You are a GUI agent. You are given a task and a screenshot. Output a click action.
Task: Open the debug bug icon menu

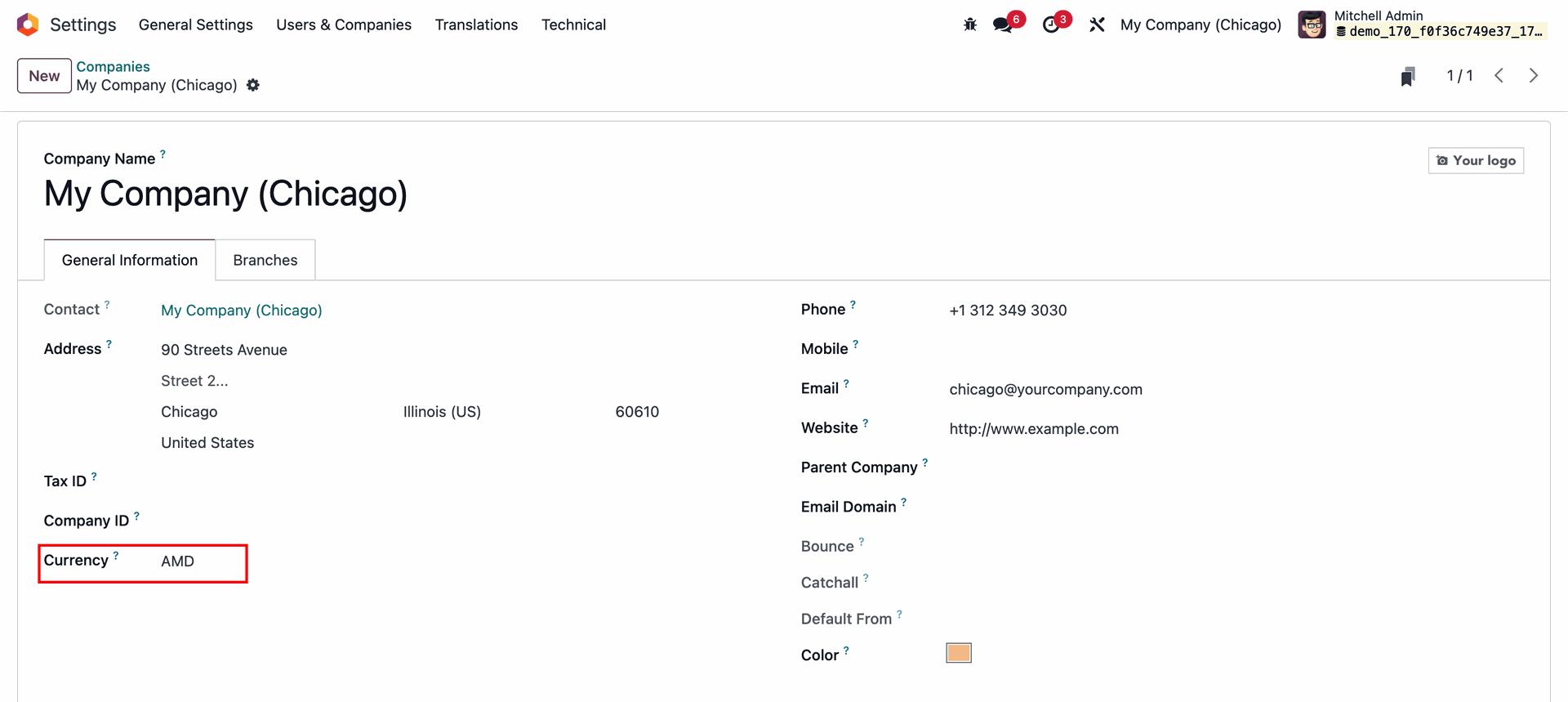[x=969, y=25]
